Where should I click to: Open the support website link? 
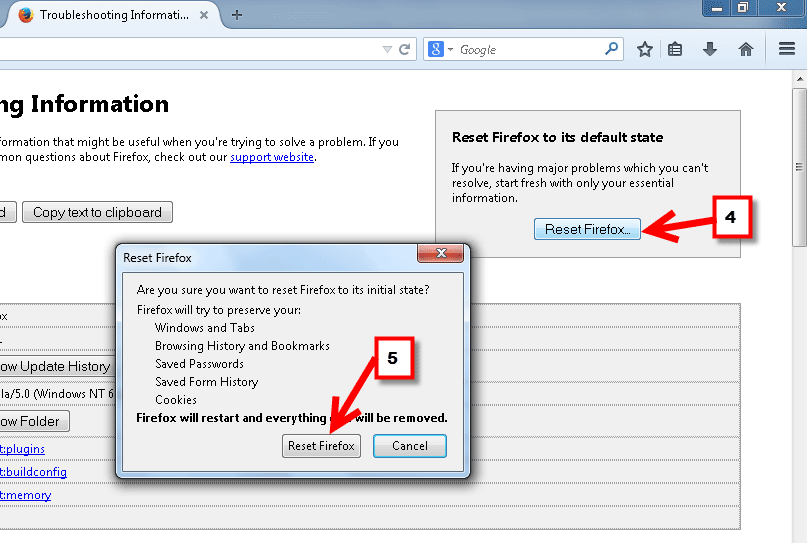click(x=272, y=157)
